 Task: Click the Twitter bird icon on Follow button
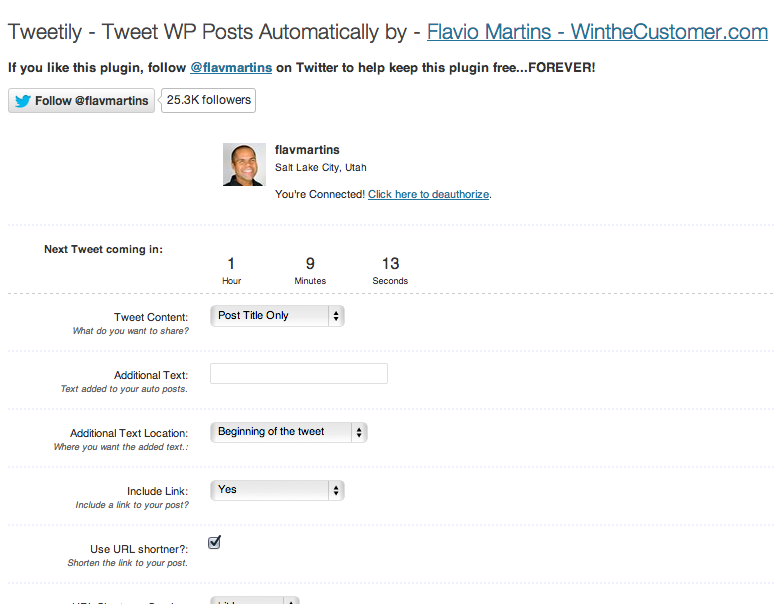pos(23,101)
